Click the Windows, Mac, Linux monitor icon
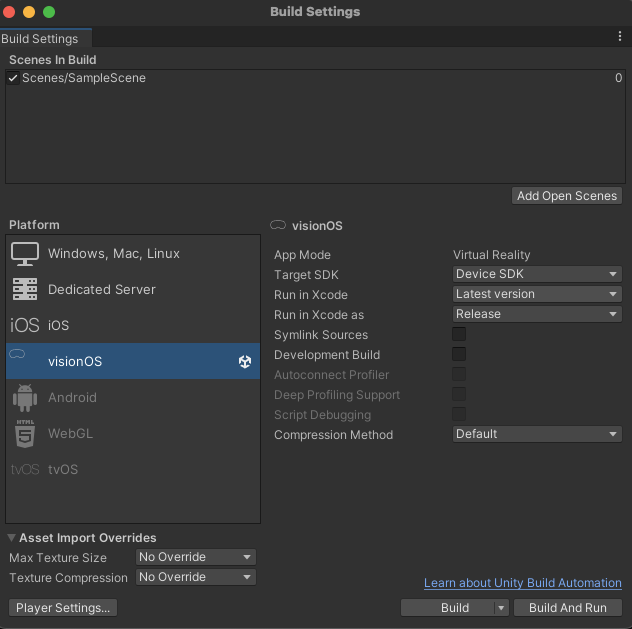 (25, 254)
